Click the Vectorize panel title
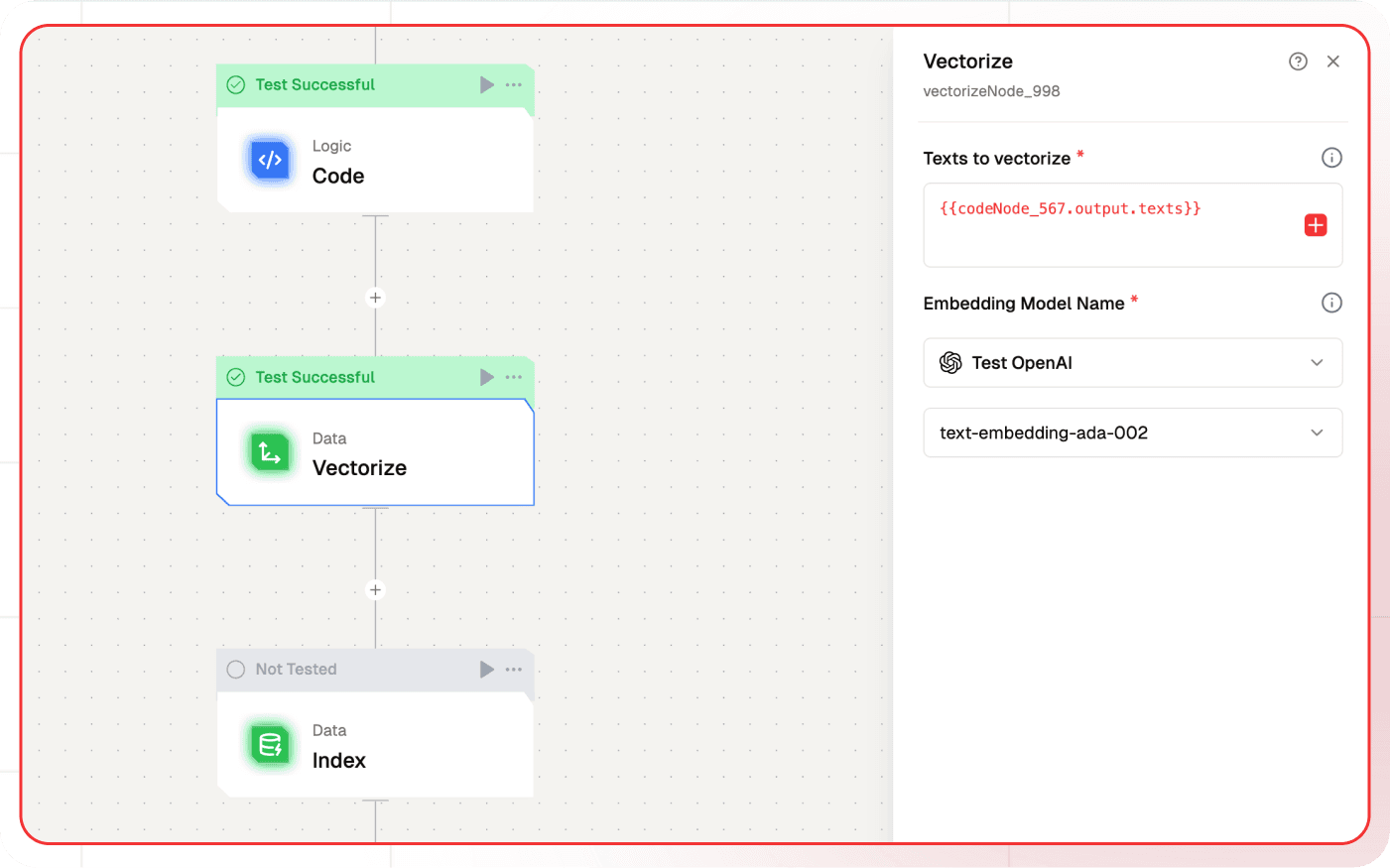1390x868 pixels. pos(967,62)
